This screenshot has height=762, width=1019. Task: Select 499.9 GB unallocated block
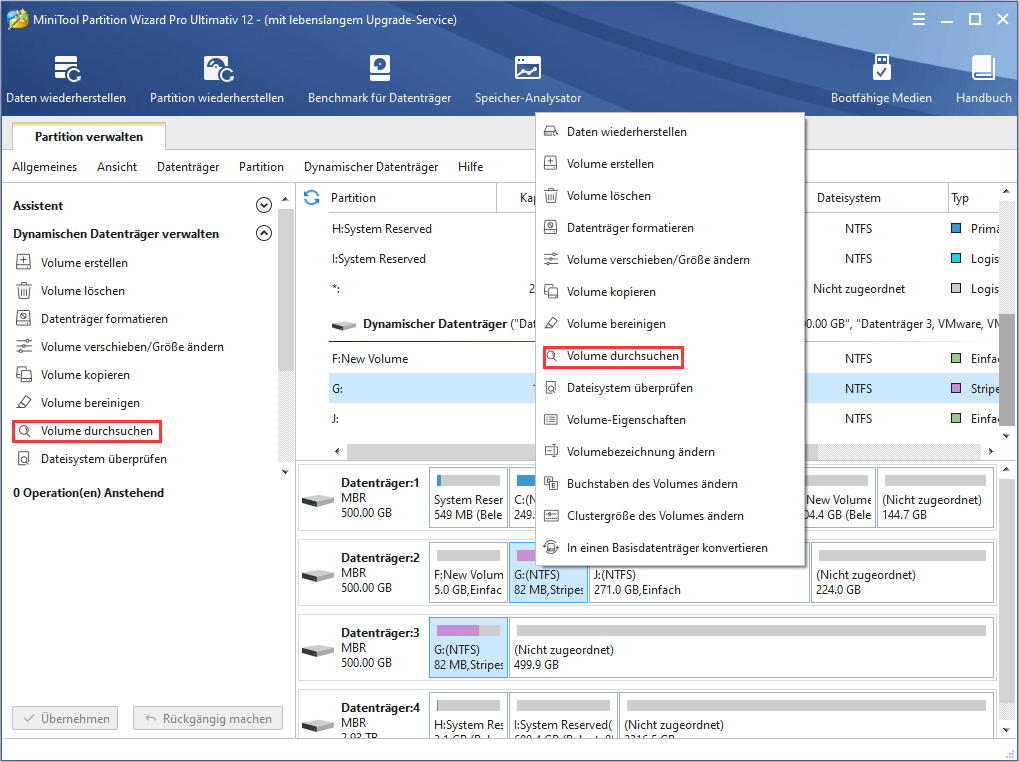tap(751, 648)
